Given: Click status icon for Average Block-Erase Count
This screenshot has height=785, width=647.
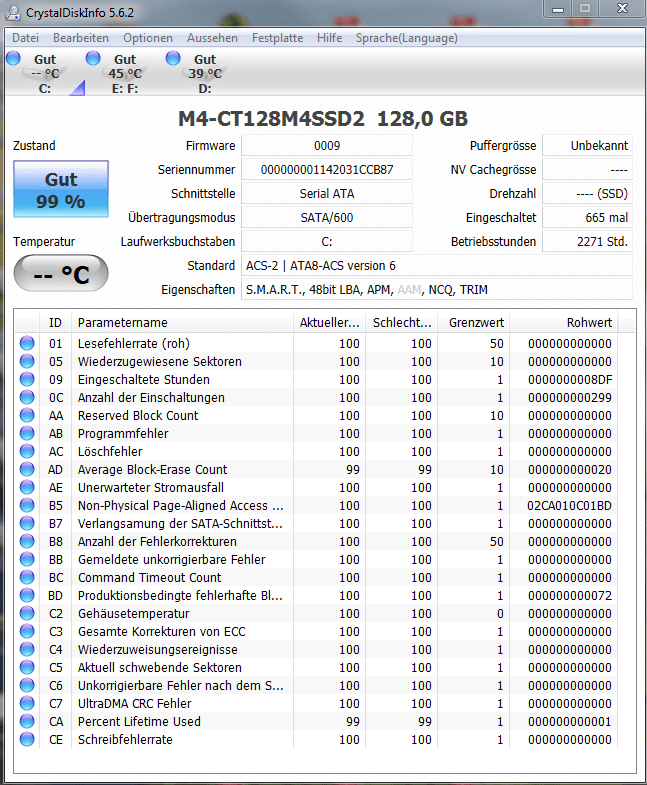Looking at the screenshot, I should 27,470.
